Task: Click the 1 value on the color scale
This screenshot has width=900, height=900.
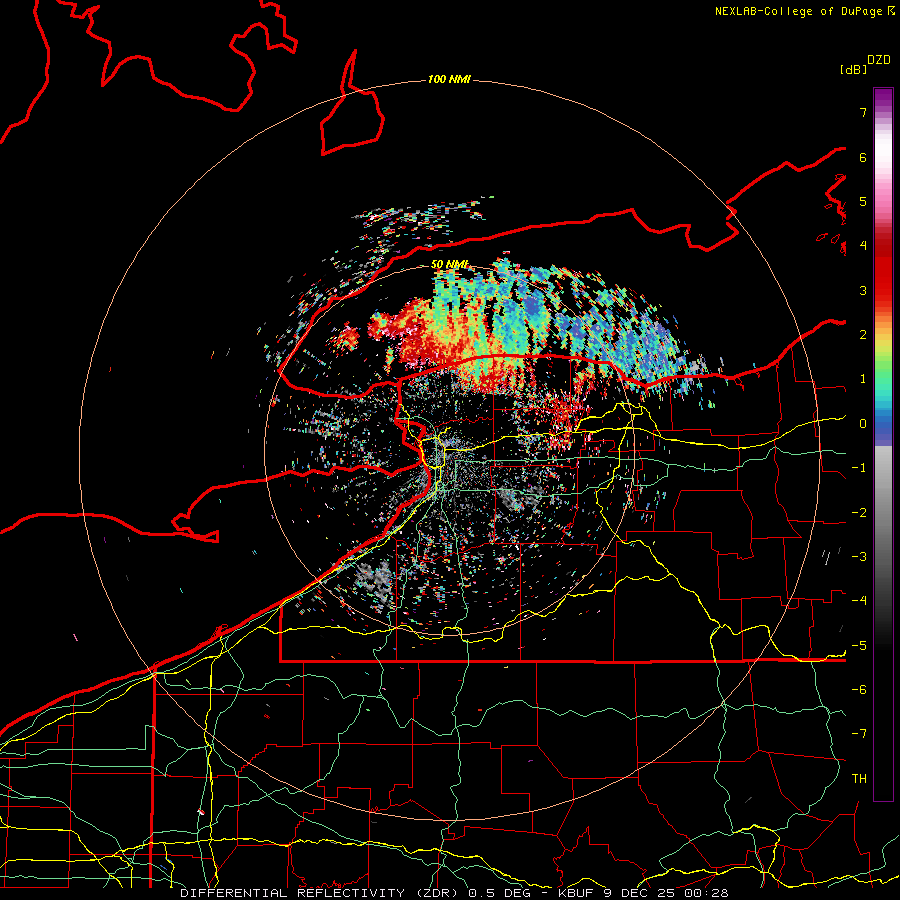Action: click(x=863, y=379)
